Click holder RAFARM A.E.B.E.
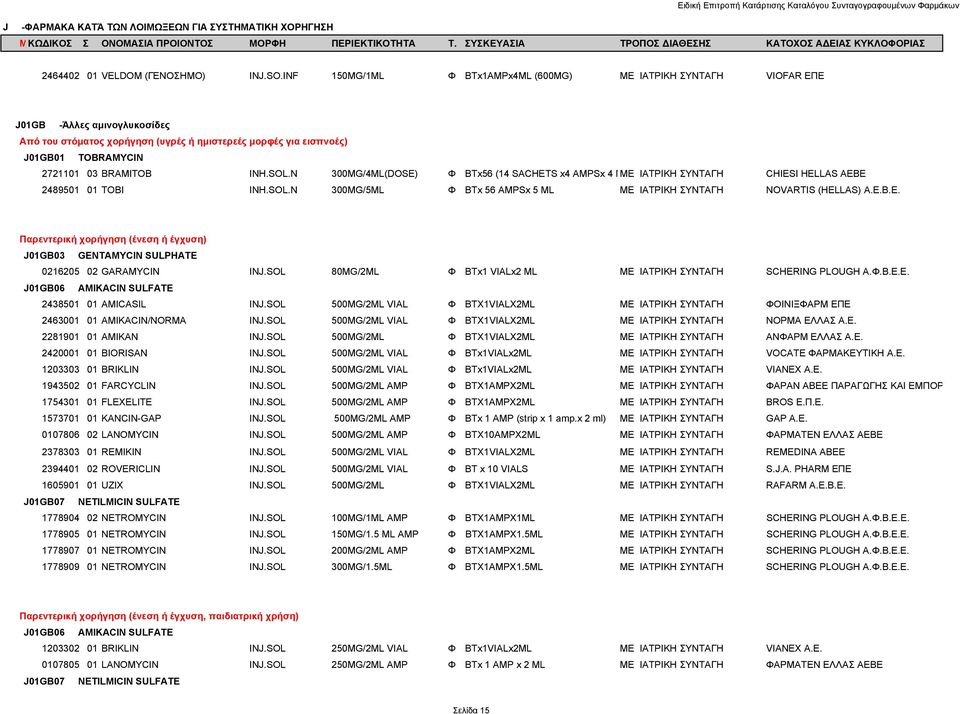 click(805, 486)
